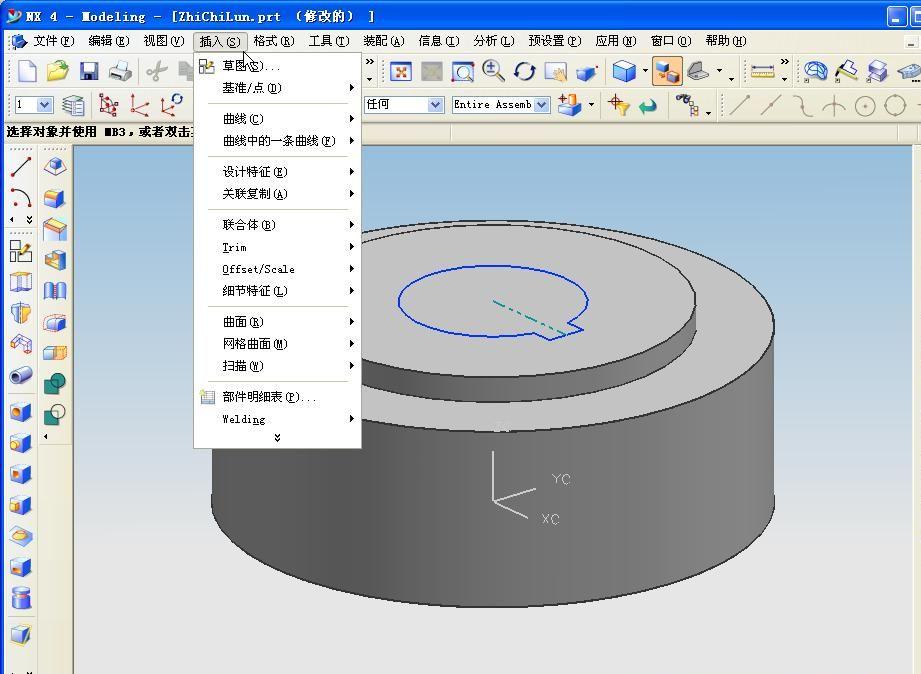Select the Arc tool in left toolbar
Screen dimensions: 921x674
pos(20,198)
